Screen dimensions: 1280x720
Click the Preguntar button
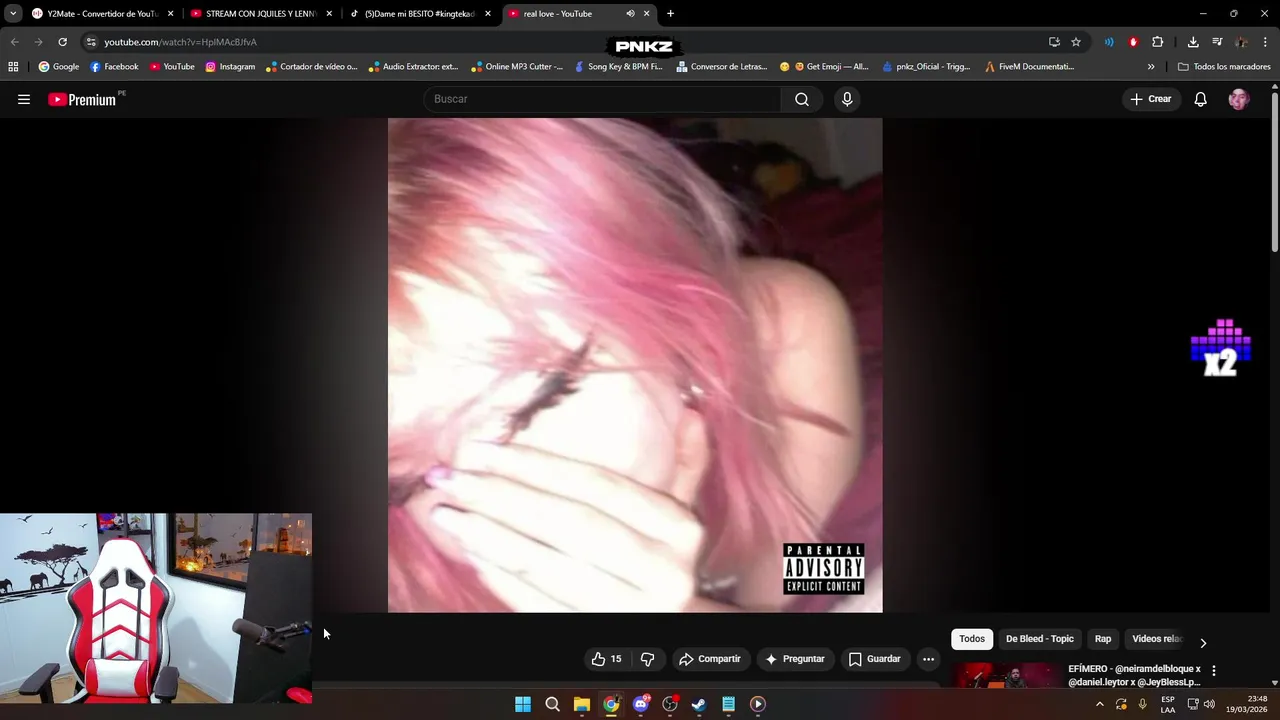795,659
